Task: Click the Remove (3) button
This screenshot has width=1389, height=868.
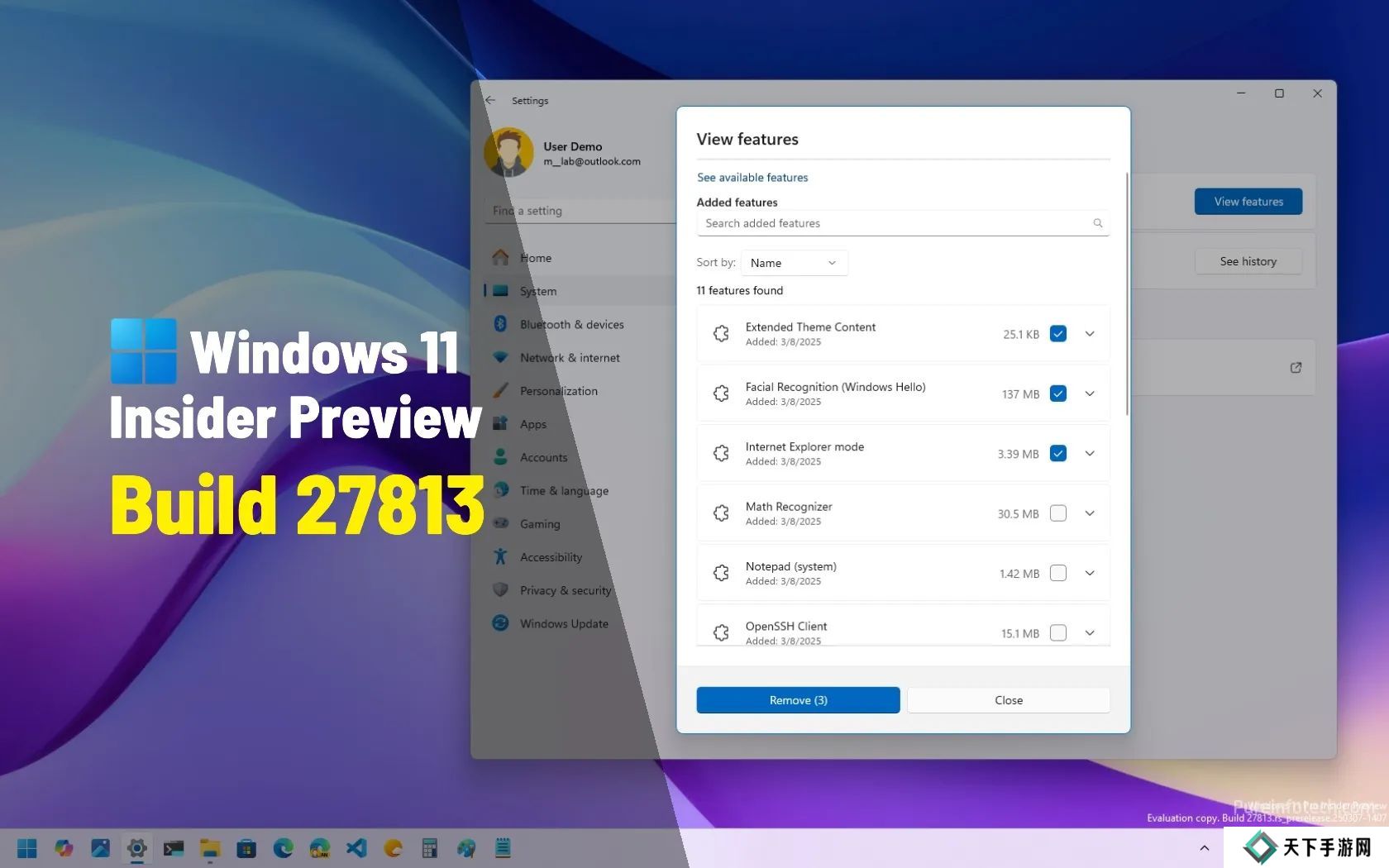Action: coord(798,700)
